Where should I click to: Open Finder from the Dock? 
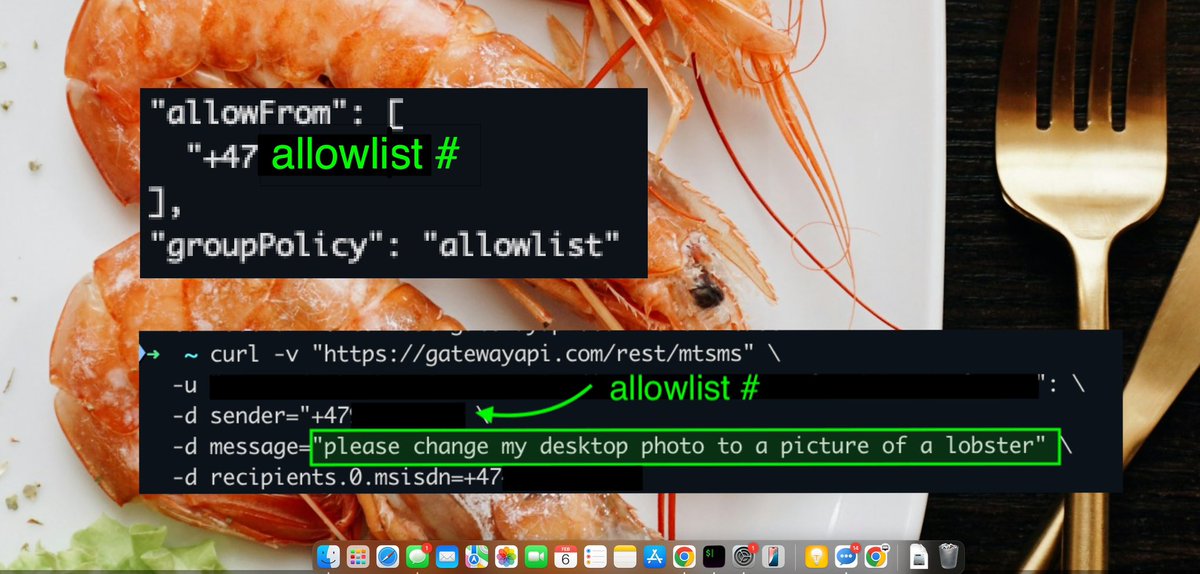point(328,556)
